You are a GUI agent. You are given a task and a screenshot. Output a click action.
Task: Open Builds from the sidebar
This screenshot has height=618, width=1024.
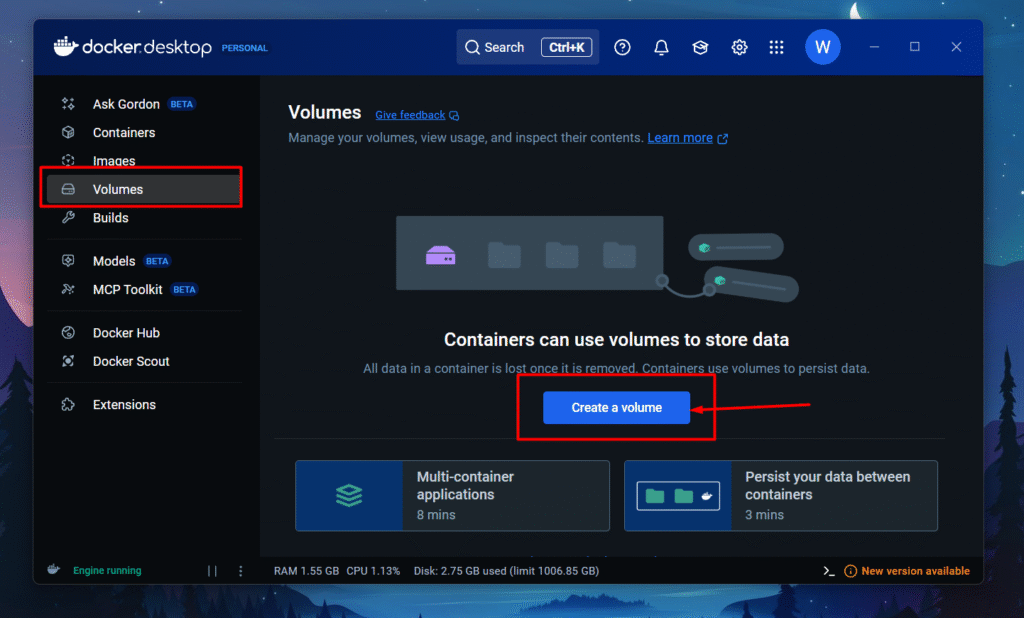click(x=110, y=218)
